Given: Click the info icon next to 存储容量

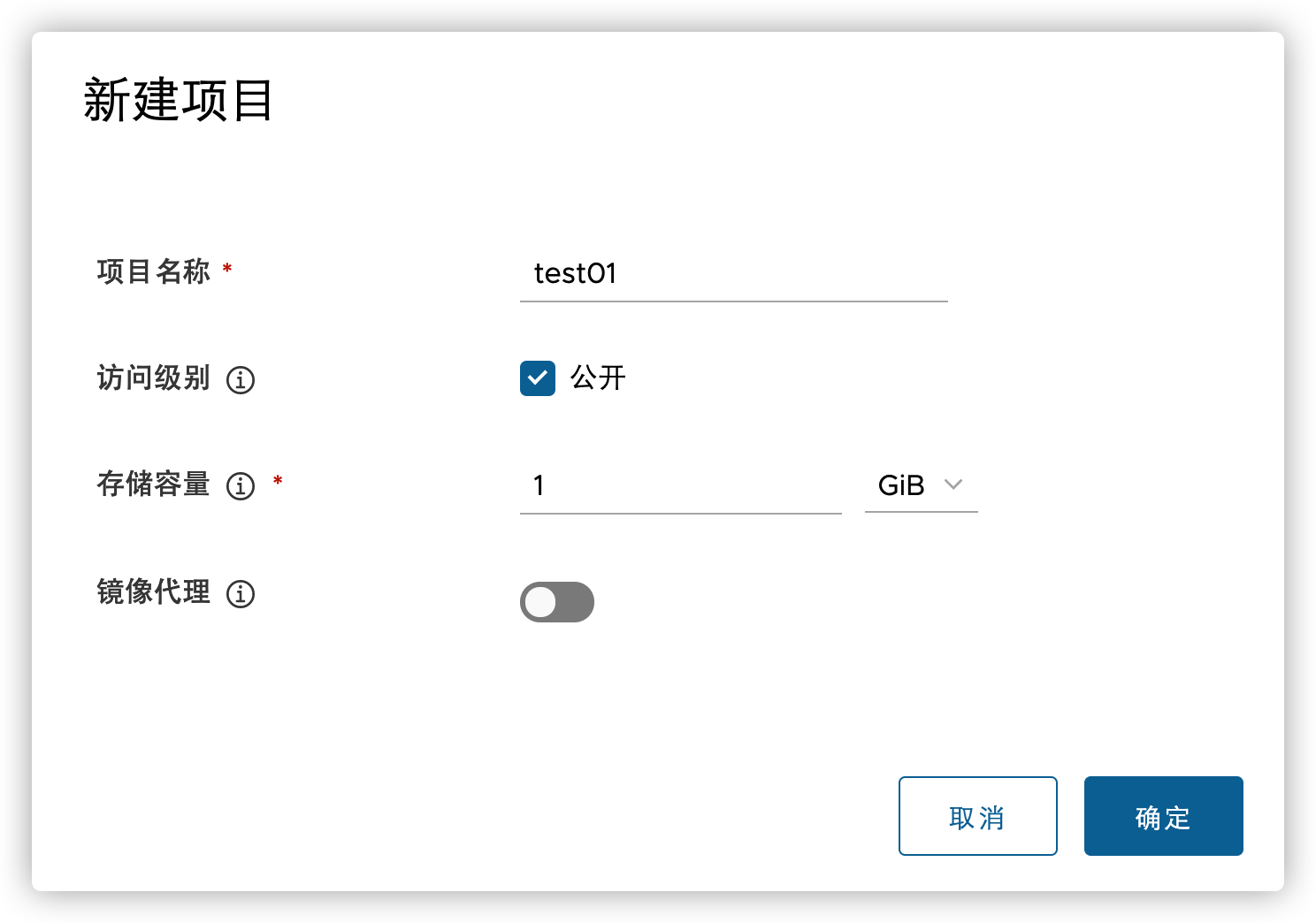Looking at the screenshot, I should pyautogui.click(x=241, y=486).
